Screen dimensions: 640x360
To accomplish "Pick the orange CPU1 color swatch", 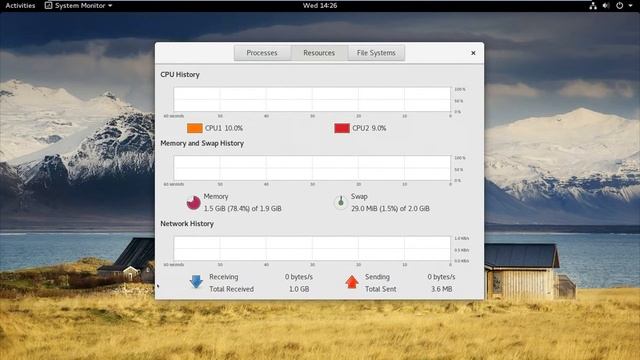I will 195,128.
